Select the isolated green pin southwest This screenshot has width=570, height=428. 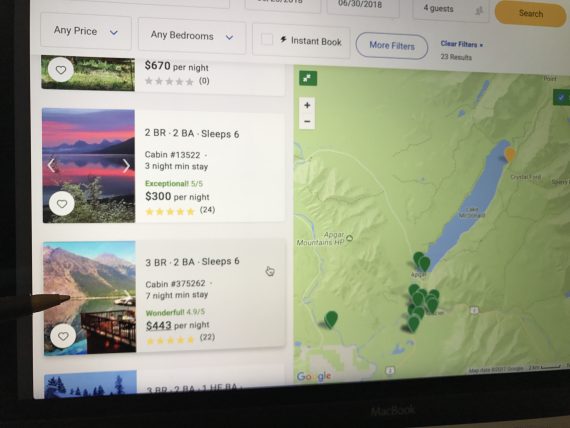(x=331, y=320)
